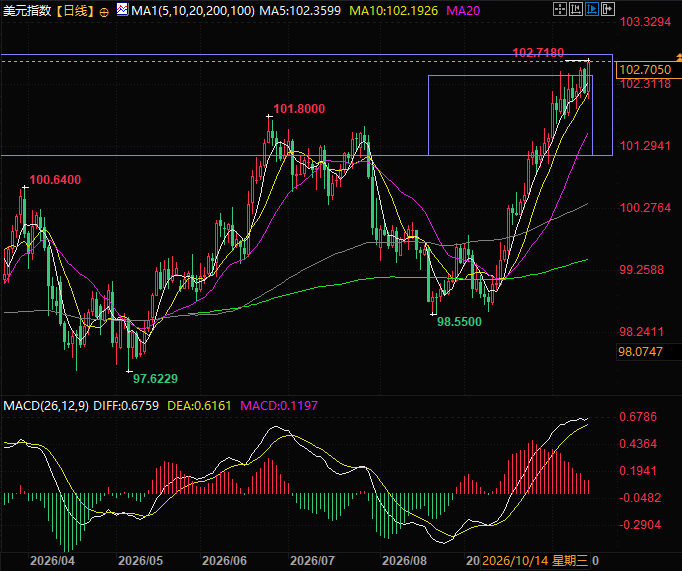Click the magenta MA20 label
Screen dimensions: 682x571
463,10
